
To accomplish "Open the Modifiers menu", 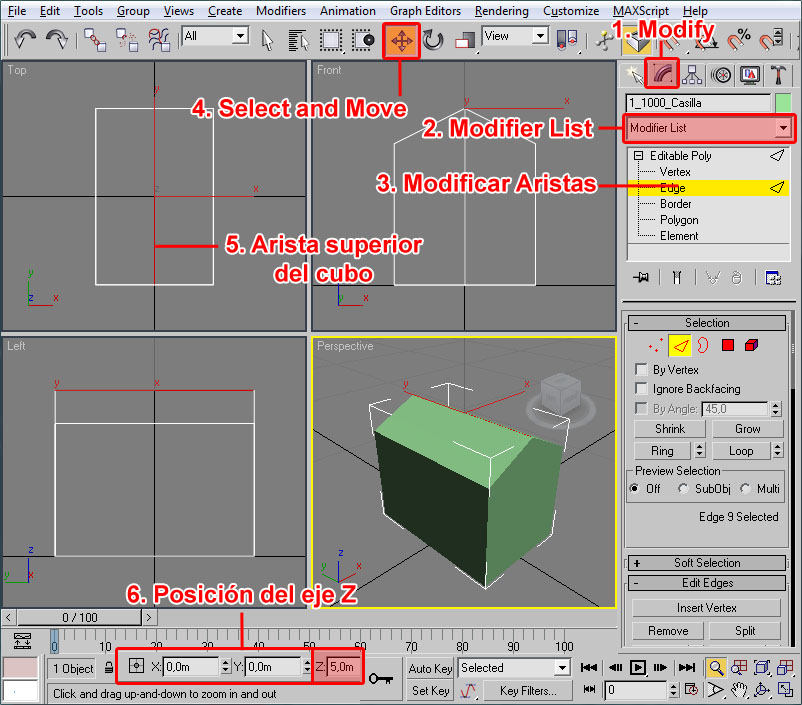I will [x=281, y=11].
